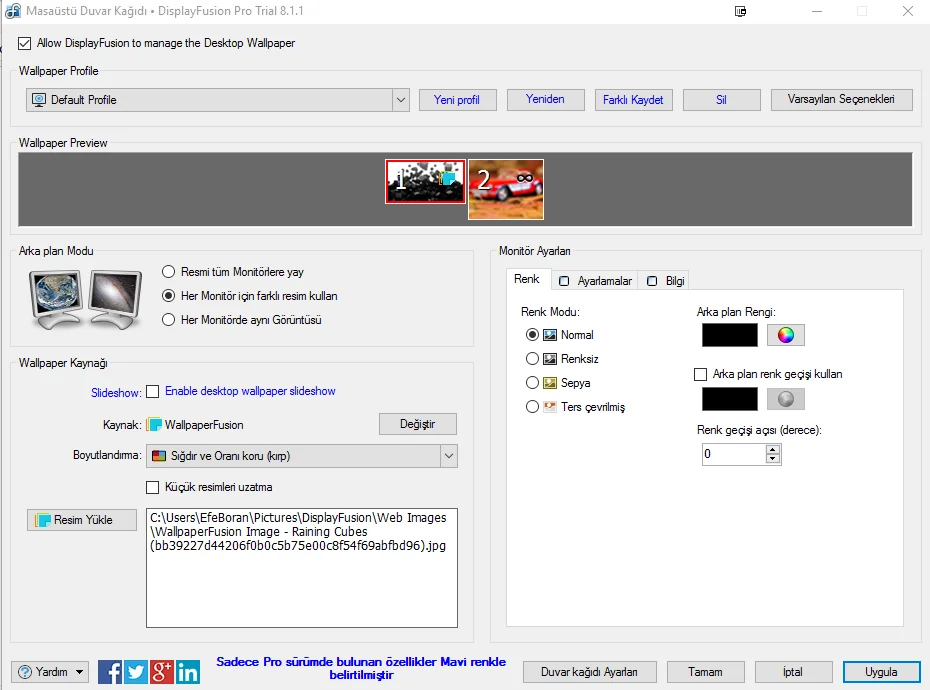Select 'Resmi tüm Monitörlere yay' option
The width and height of the screenshot is (930, 690).
pos(169,272)
